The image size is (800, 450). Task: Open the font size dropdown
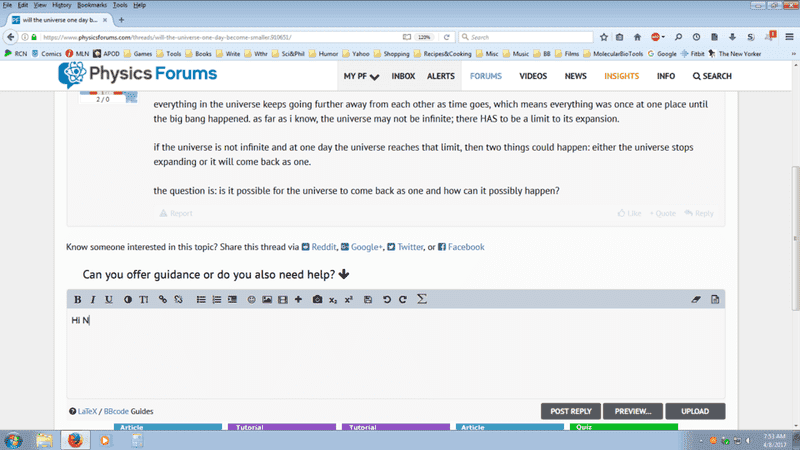(144, 300)
